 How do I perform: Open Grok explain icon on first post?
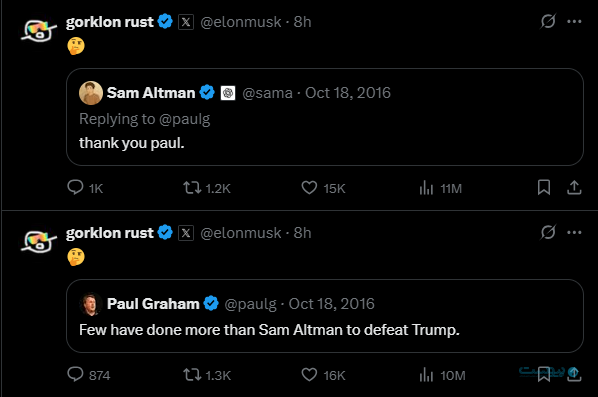tap(548, 21)
